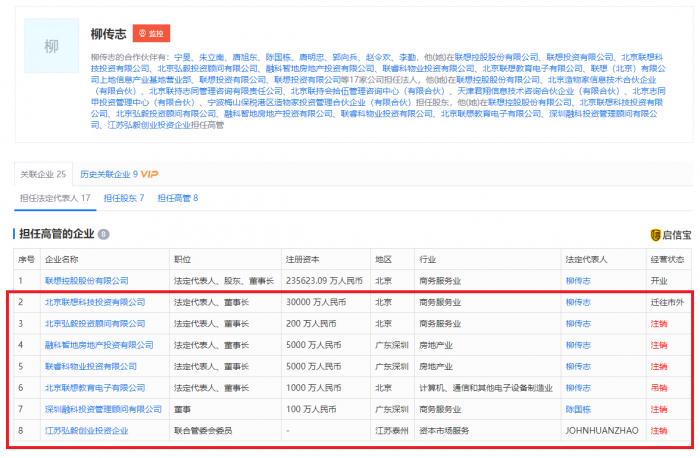Open 北京联想科技投资有限公司 company link
Viewport: 700px width, 458px height.
94,302
